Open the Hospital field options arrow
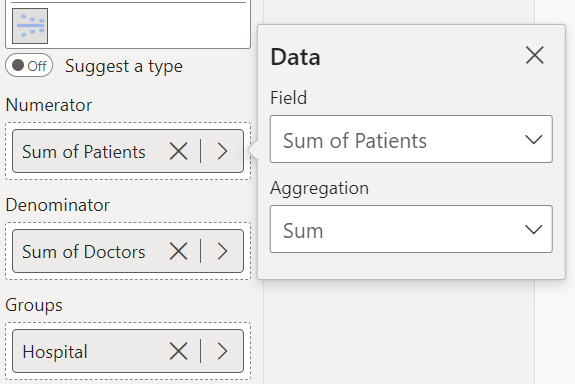The width and height of the screenshot is (575, 384). pos(222,351)
